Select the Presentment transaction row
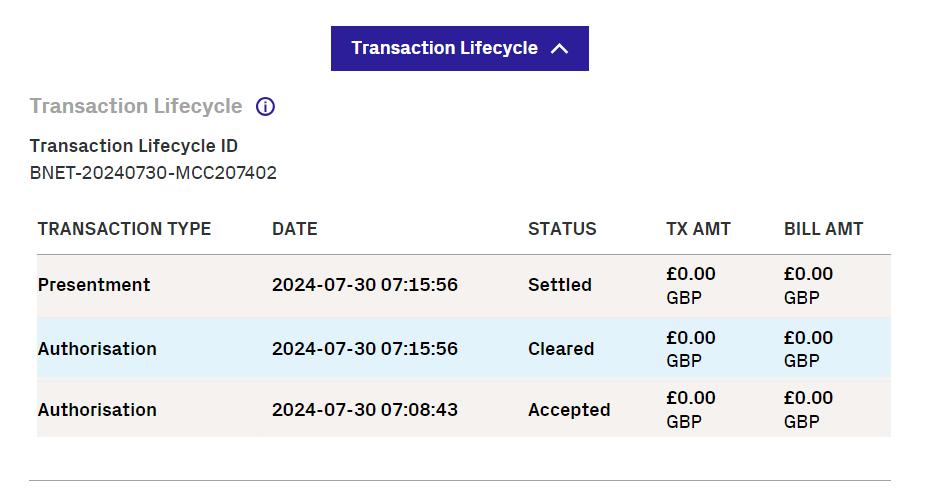 click(x=94, y=285)
